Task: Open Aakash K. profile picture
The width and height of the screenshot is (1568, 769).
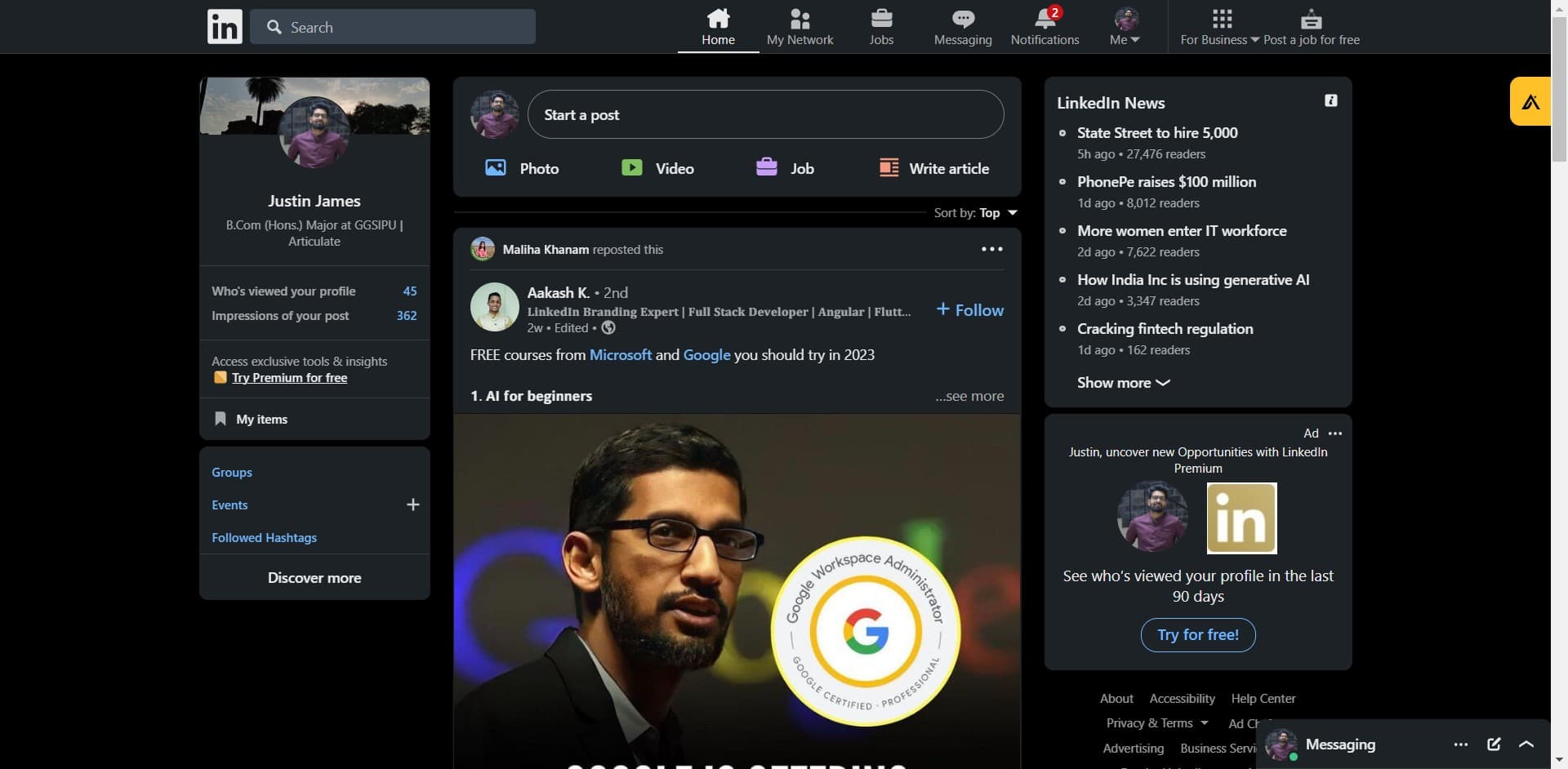Action: tap(494, 307)
